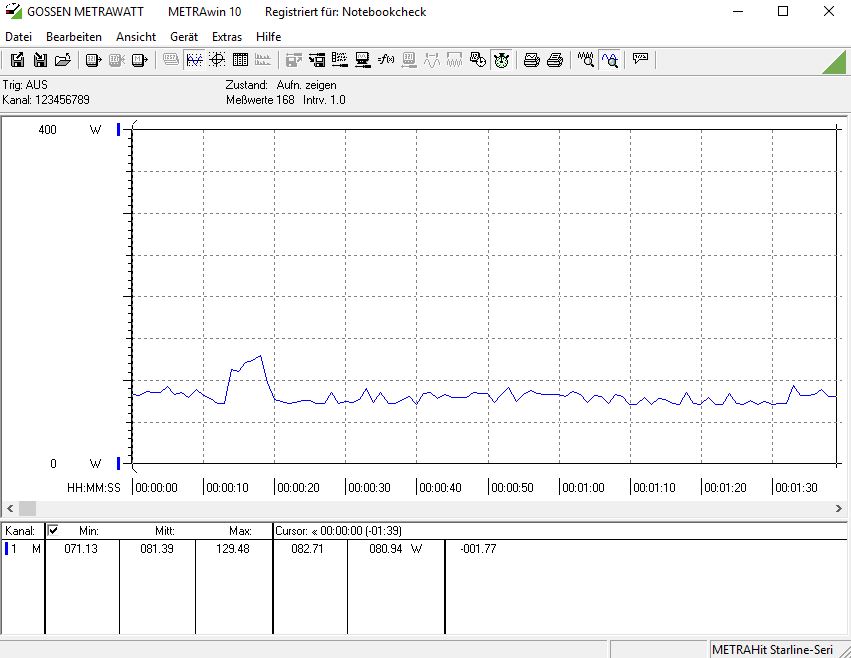The width and height of the screenshot is (851, 658).
Task: Click the right scroll arrow below the chart
Action: (x=839, y=509)
